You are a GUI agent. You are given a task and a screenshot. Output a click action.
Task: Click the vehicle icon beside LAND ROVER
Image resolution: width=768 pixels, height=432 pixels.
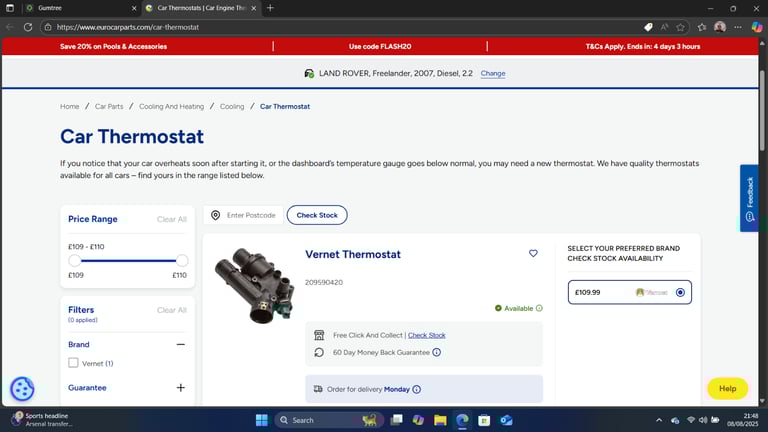click(x=309, y=73)
